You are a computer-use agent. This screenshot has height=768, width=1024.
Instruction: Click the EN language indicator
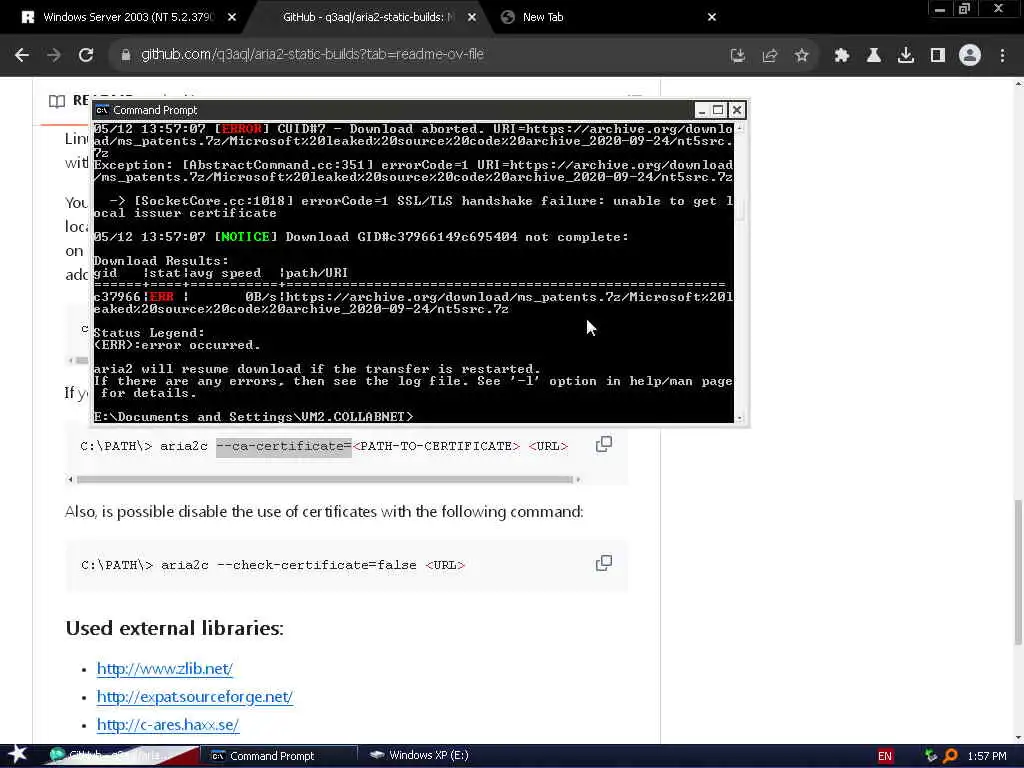(x=885, y=756)
